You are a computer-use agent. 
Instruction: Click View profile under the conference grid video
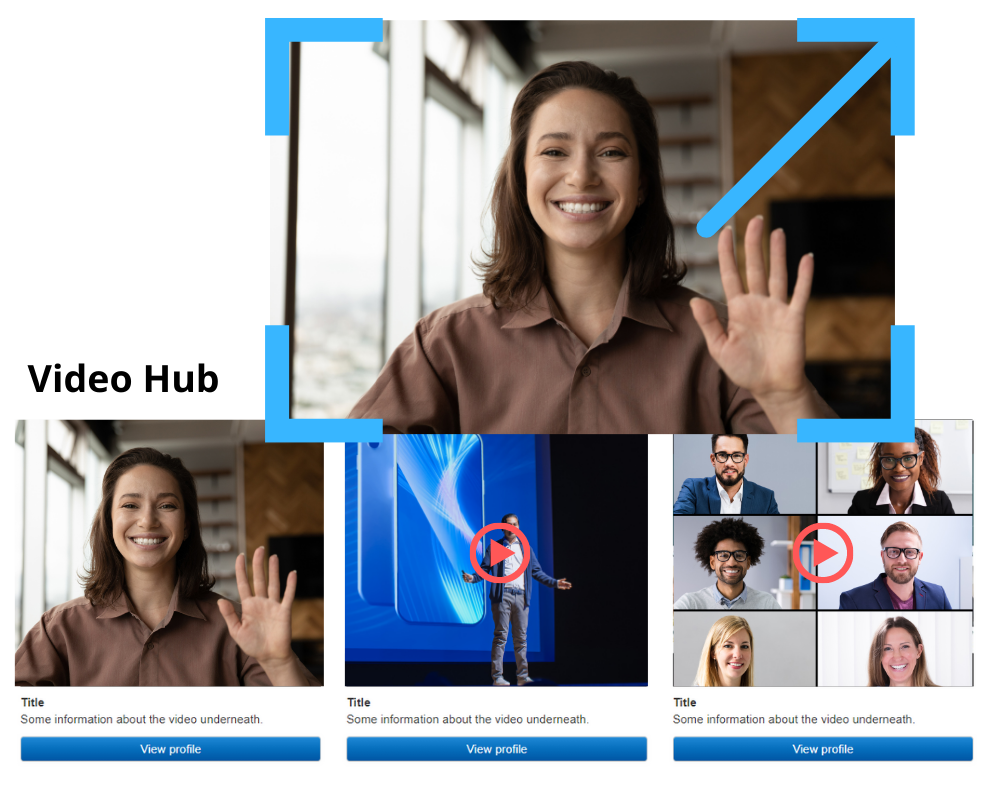point(823,749)
